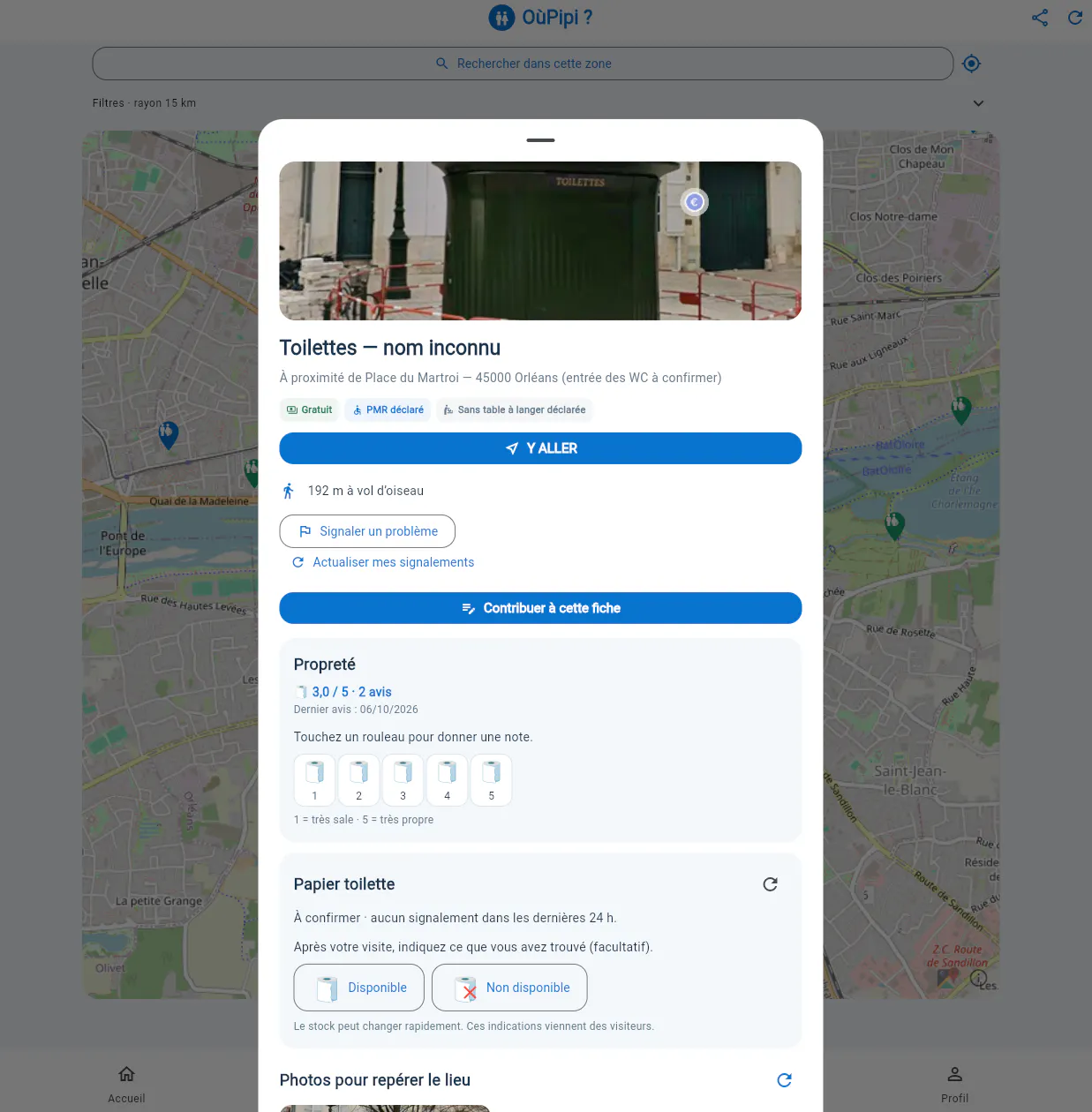Report toilet paper as Disponible
This screenshot has width=1092, height=1112.
coord(358,988)
